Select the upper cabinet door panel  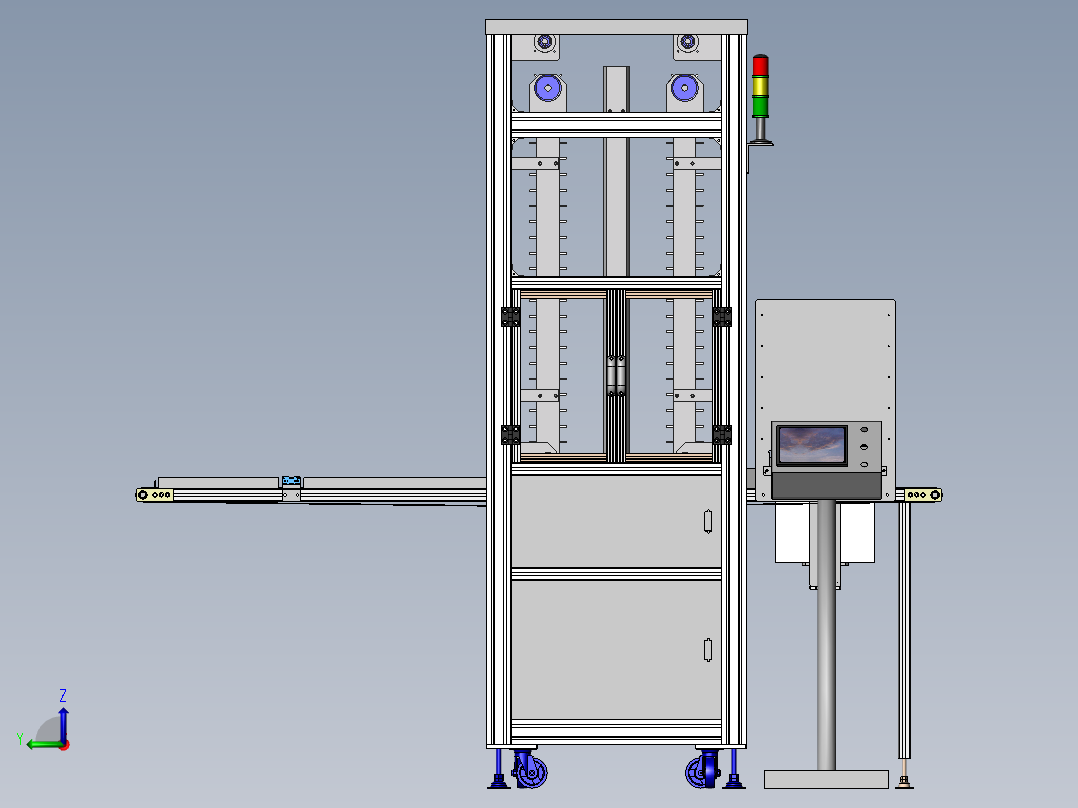616,521
